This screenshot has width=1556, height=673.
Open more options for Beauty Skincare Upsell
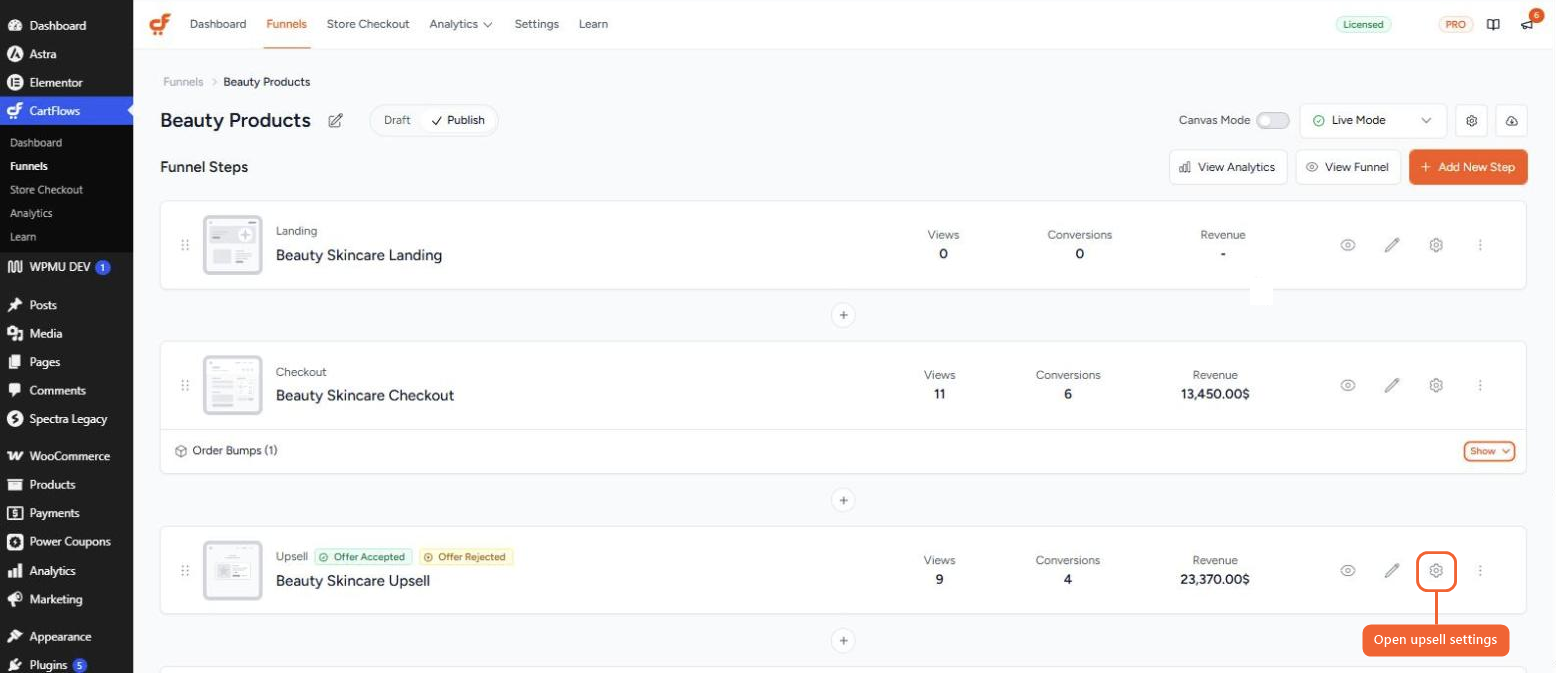coord(1480,570)
